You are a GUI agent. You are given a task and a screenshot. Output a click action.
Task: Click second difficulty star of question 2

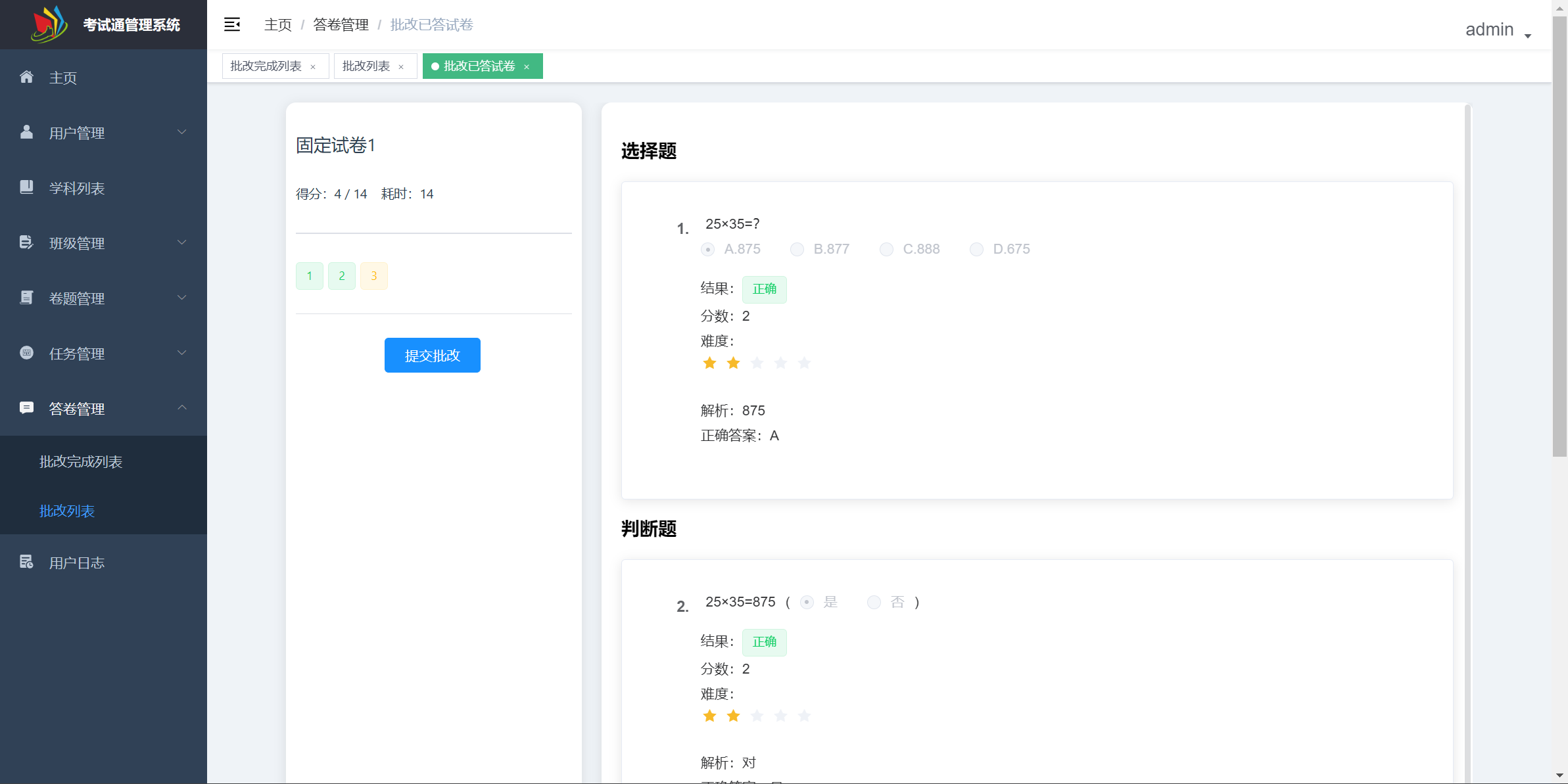point(733,716)
